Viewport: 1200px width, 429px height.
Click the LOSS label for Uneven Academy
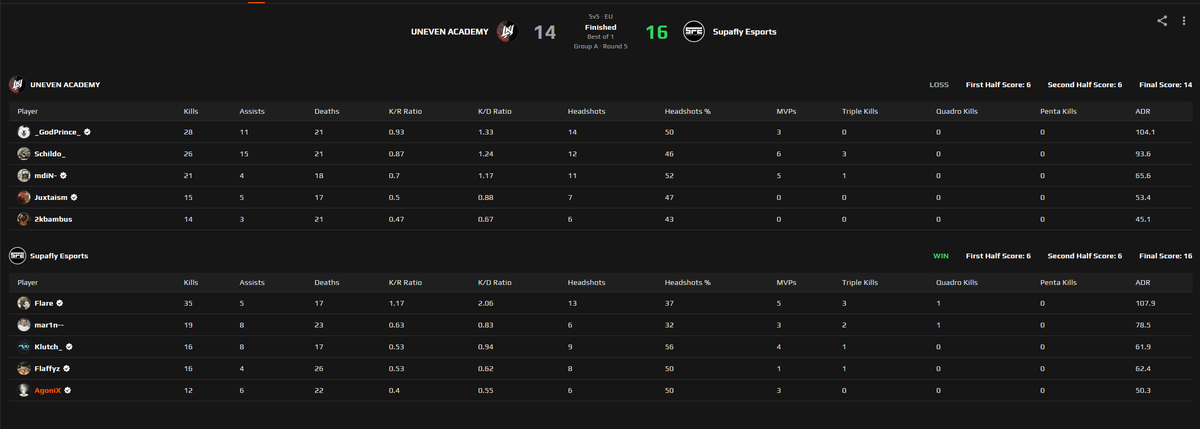[939, 84]
